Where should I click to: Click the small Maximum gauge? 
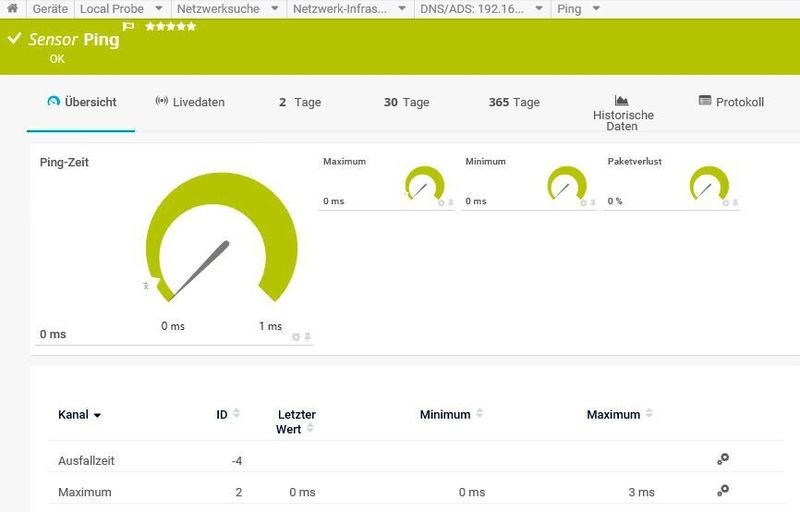tap(424, 184)
